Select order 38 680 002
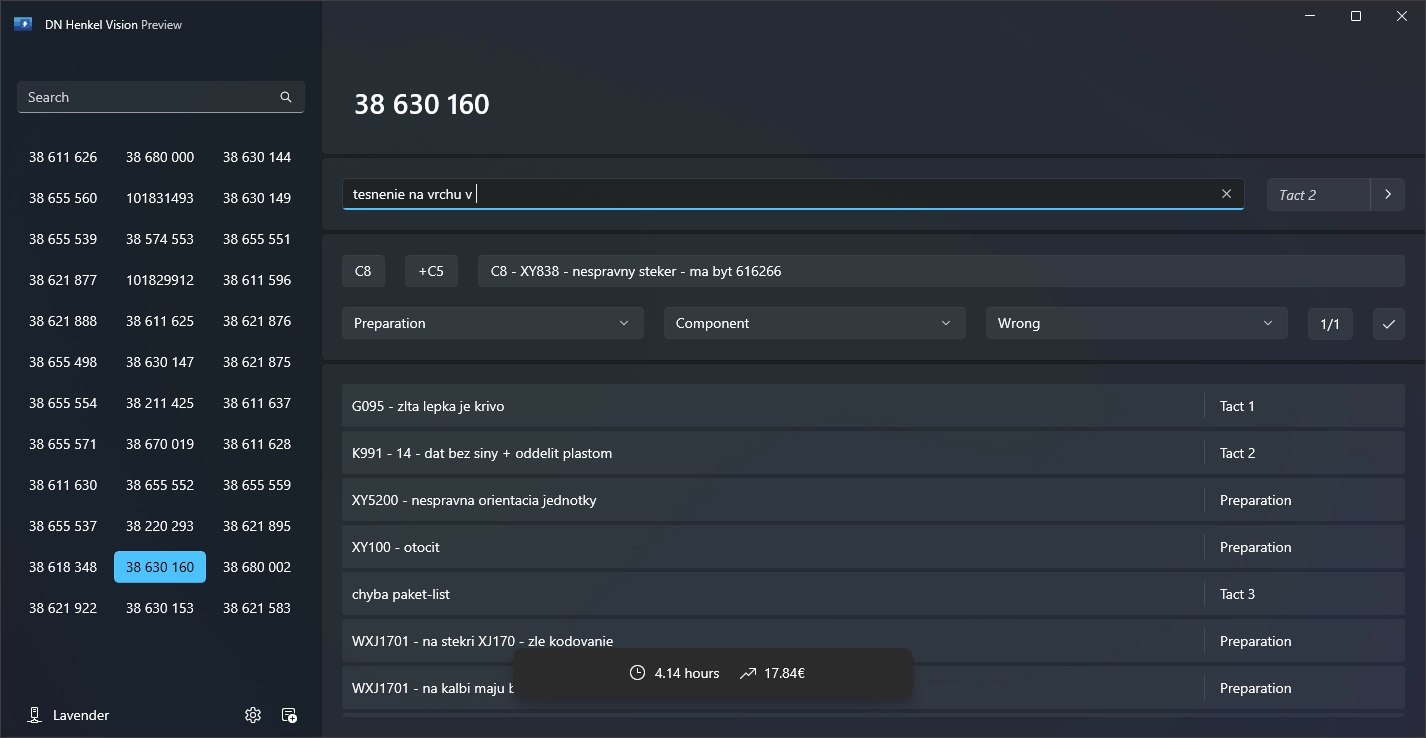 [x=257, y=567]
